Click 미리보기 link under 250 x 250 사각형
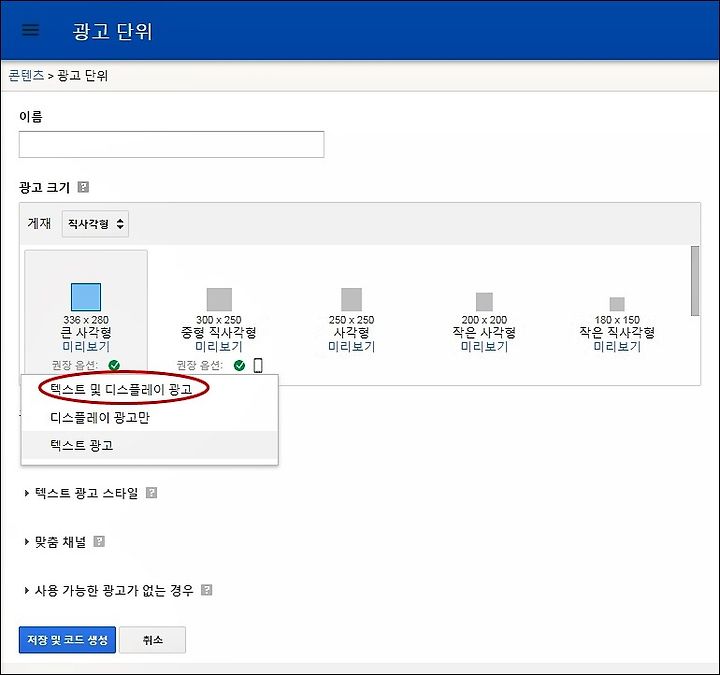Screen dimensions: 720x675 (x=351, y=346)
